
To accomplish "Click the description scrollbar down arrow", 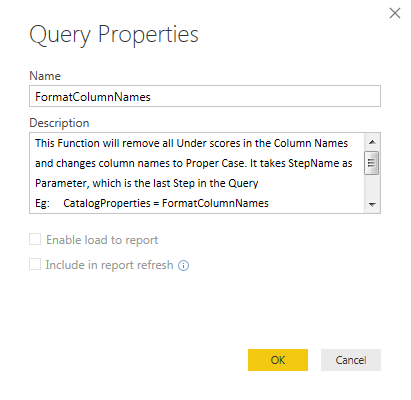I will coord(372,204).
